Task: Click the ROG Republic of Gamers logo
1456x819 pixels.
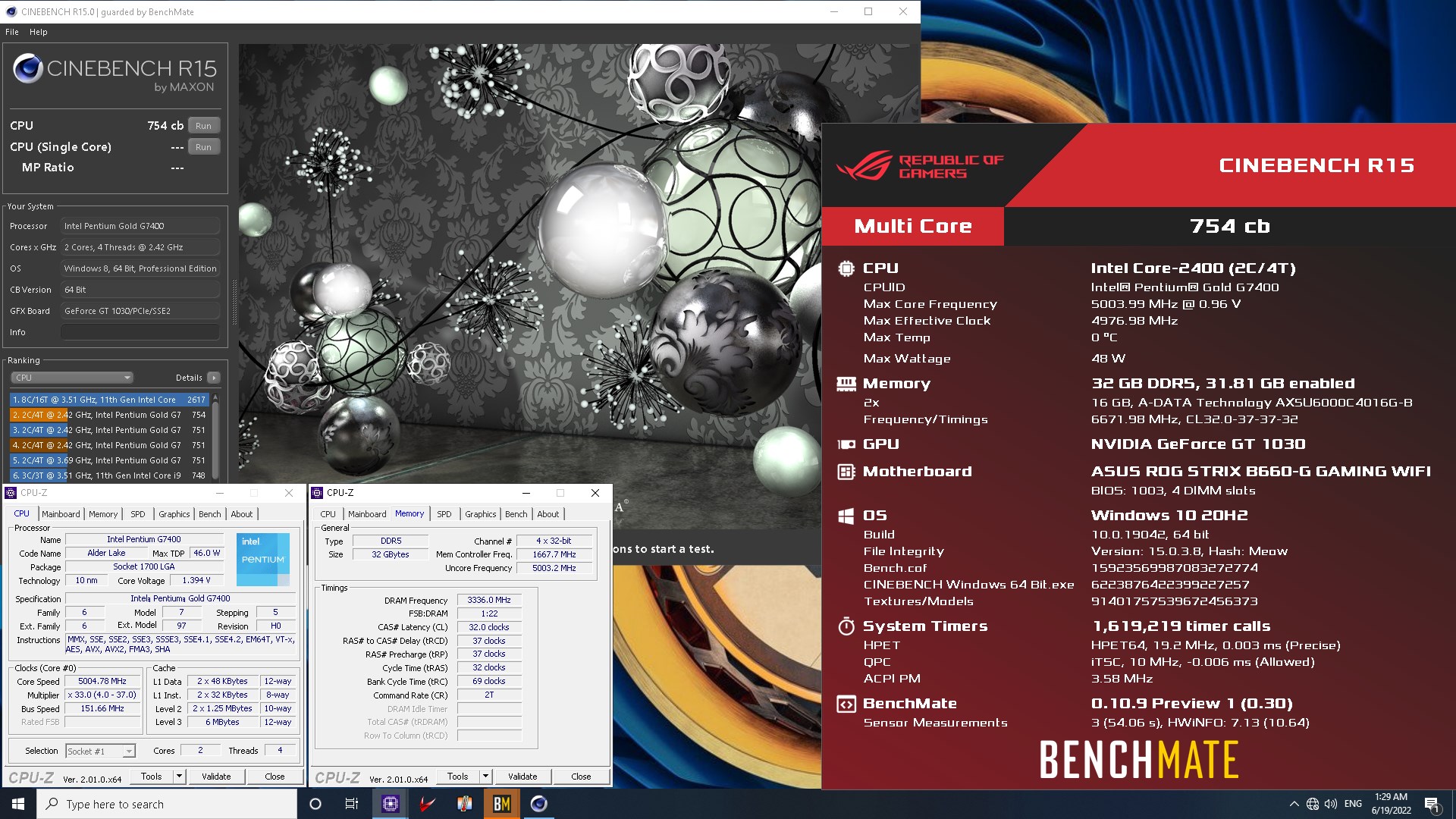Action: [920, 165]
